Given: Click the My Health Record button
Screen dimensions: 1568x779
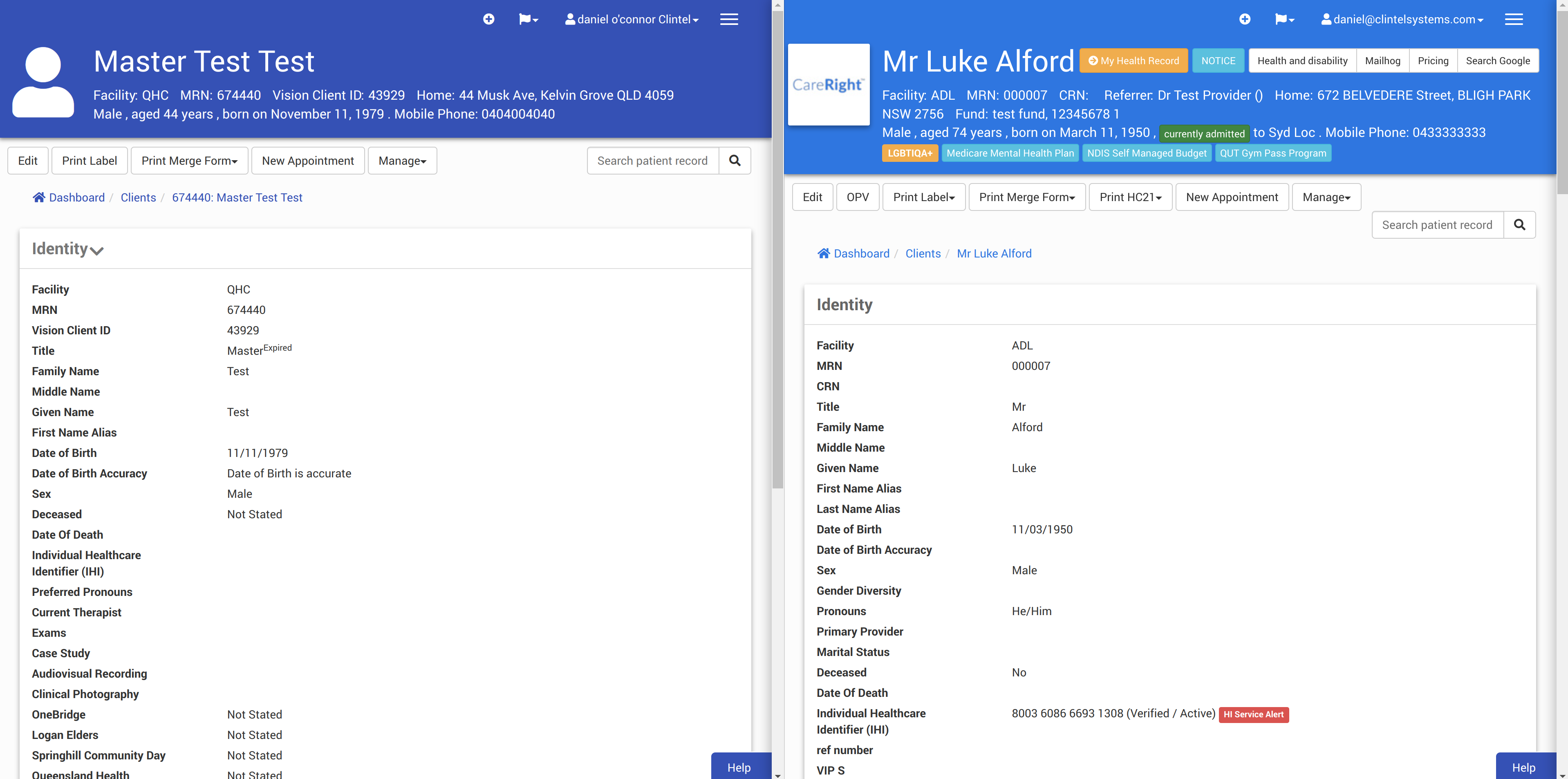Looking at the screenshot, I should [1133, 61].
